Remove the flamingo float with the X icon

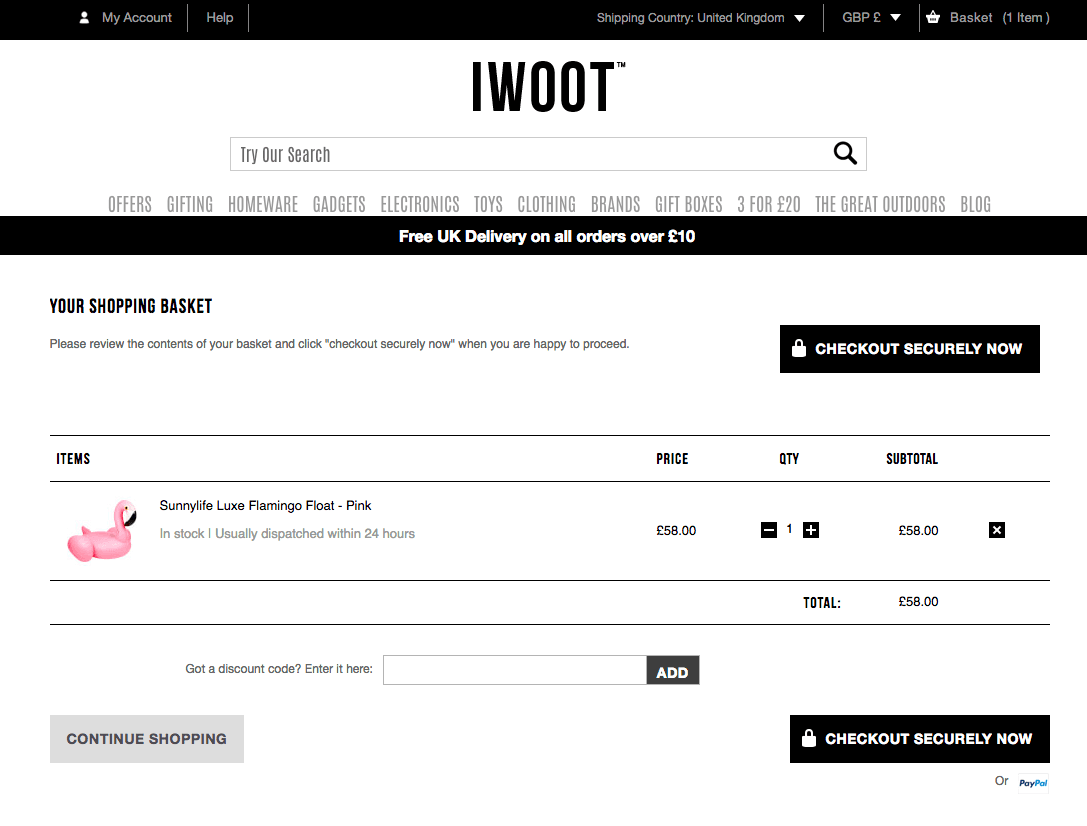997,530
